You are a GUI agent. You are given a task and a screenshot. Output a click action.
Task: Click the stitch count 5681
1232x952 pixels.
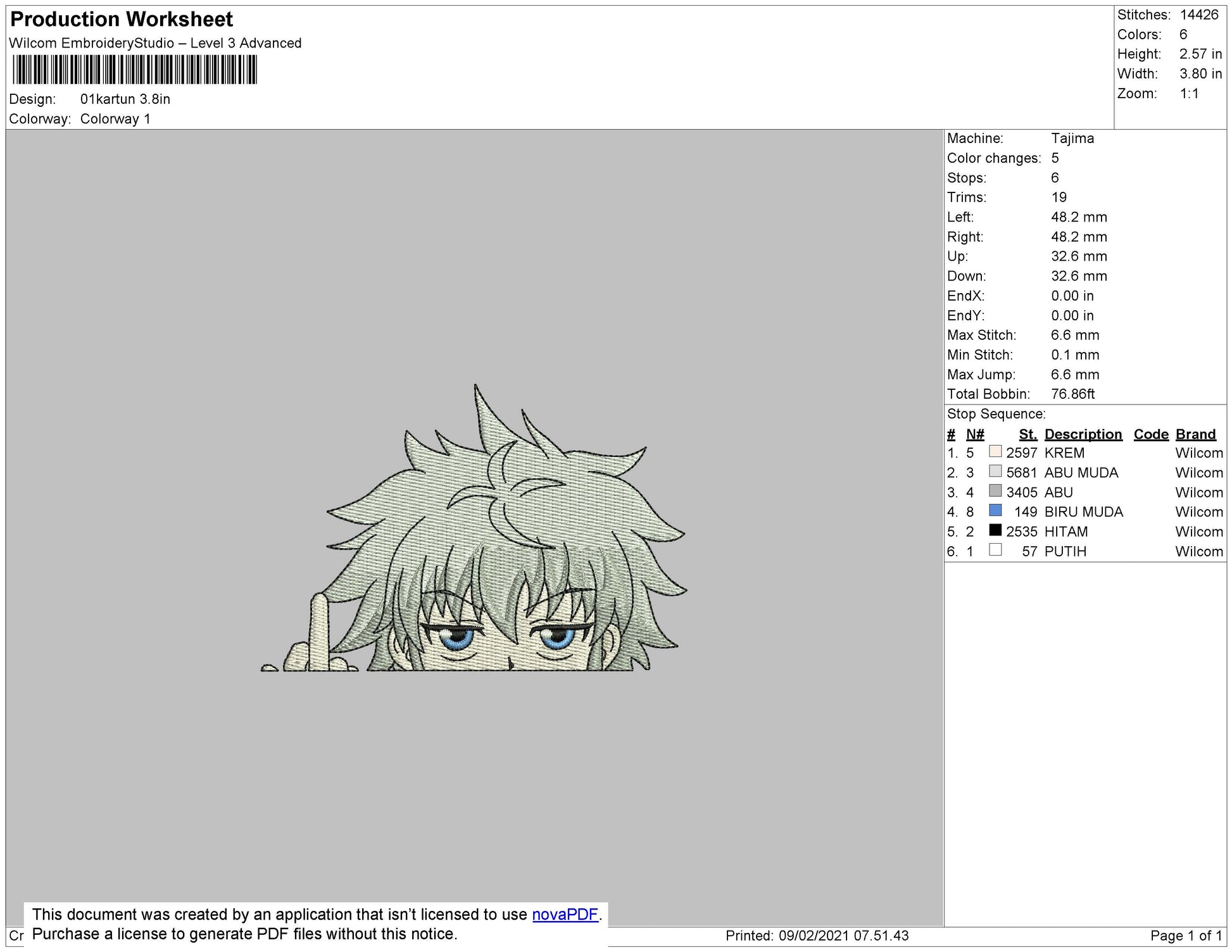click(1021, 473)
